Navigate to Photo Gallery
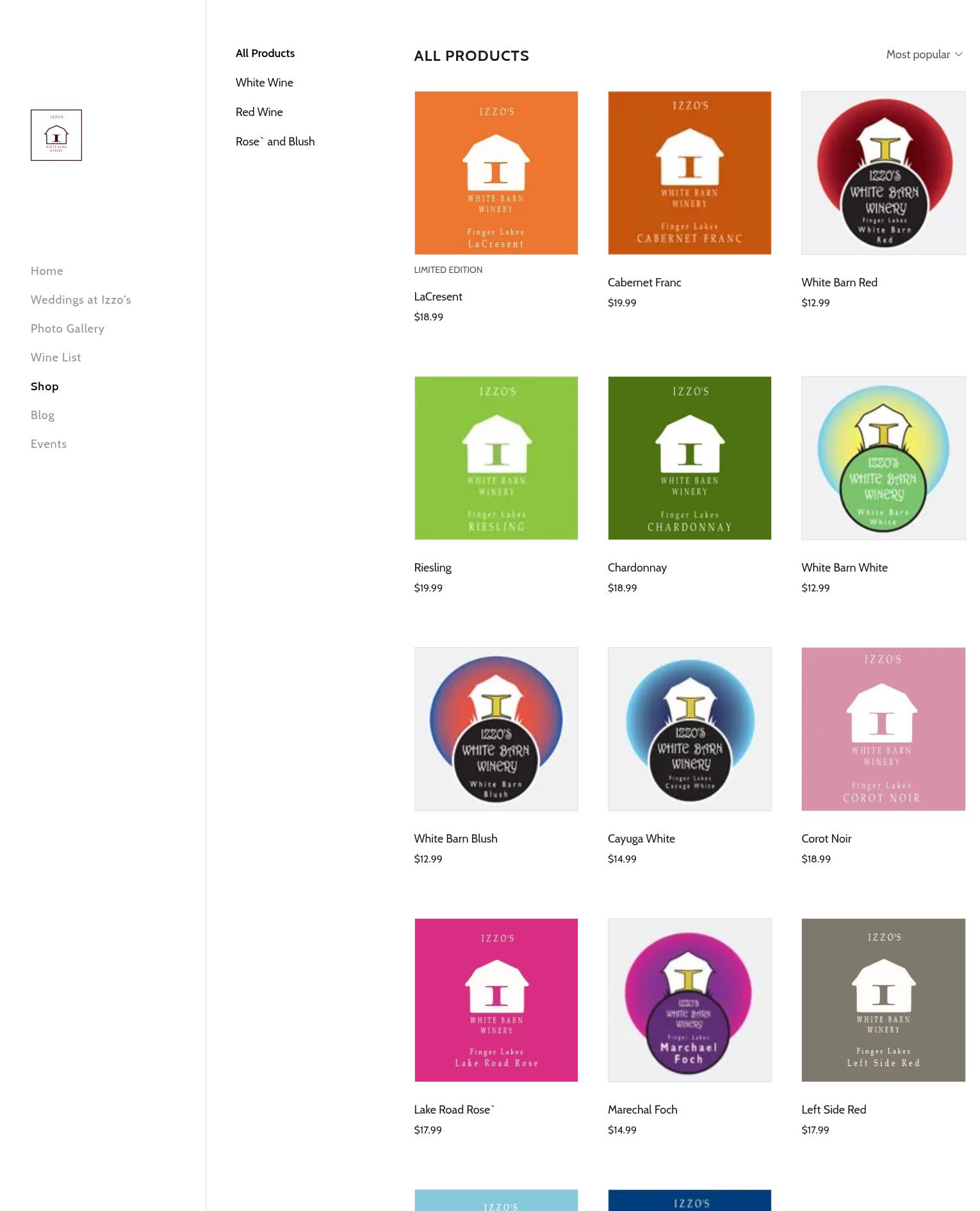The image size is (980, 1211). tap(67, 329)
